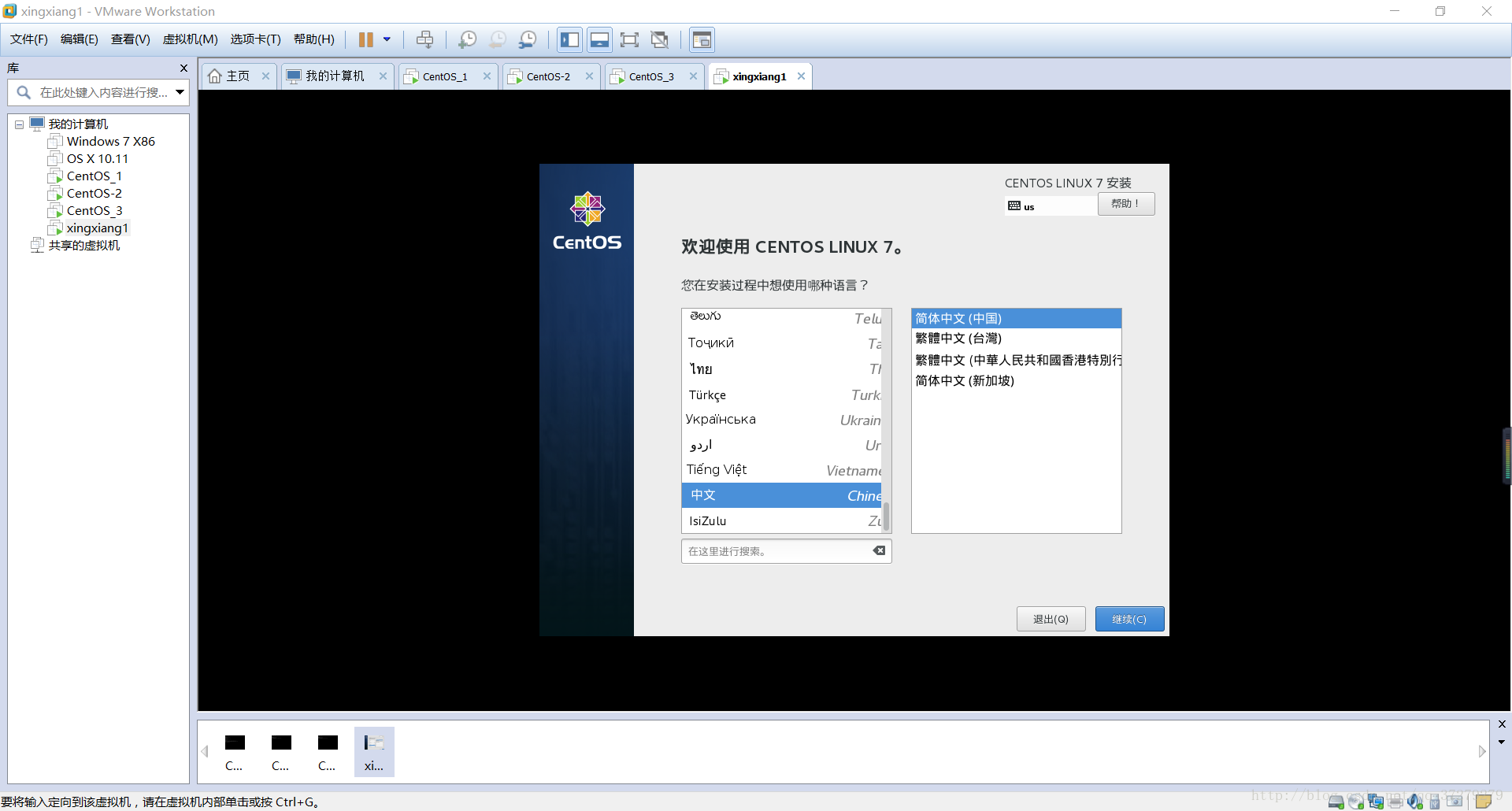Viewport: 1512px width, 811px height.
Task: Click the hard disk status icon
Action: click(x=1336, y=802)
